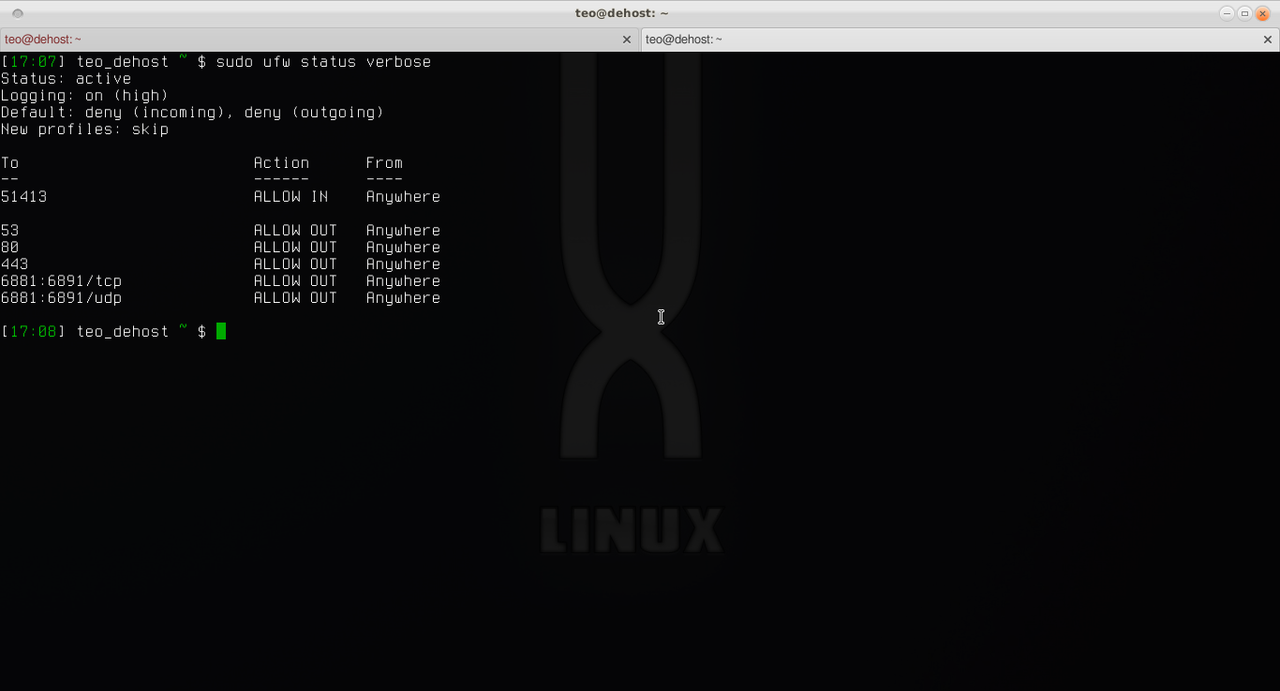Click the 'Logging: on (high)' line
Image resolution: width=1280 pixels, height=691 pixels.
click(84, 96)
